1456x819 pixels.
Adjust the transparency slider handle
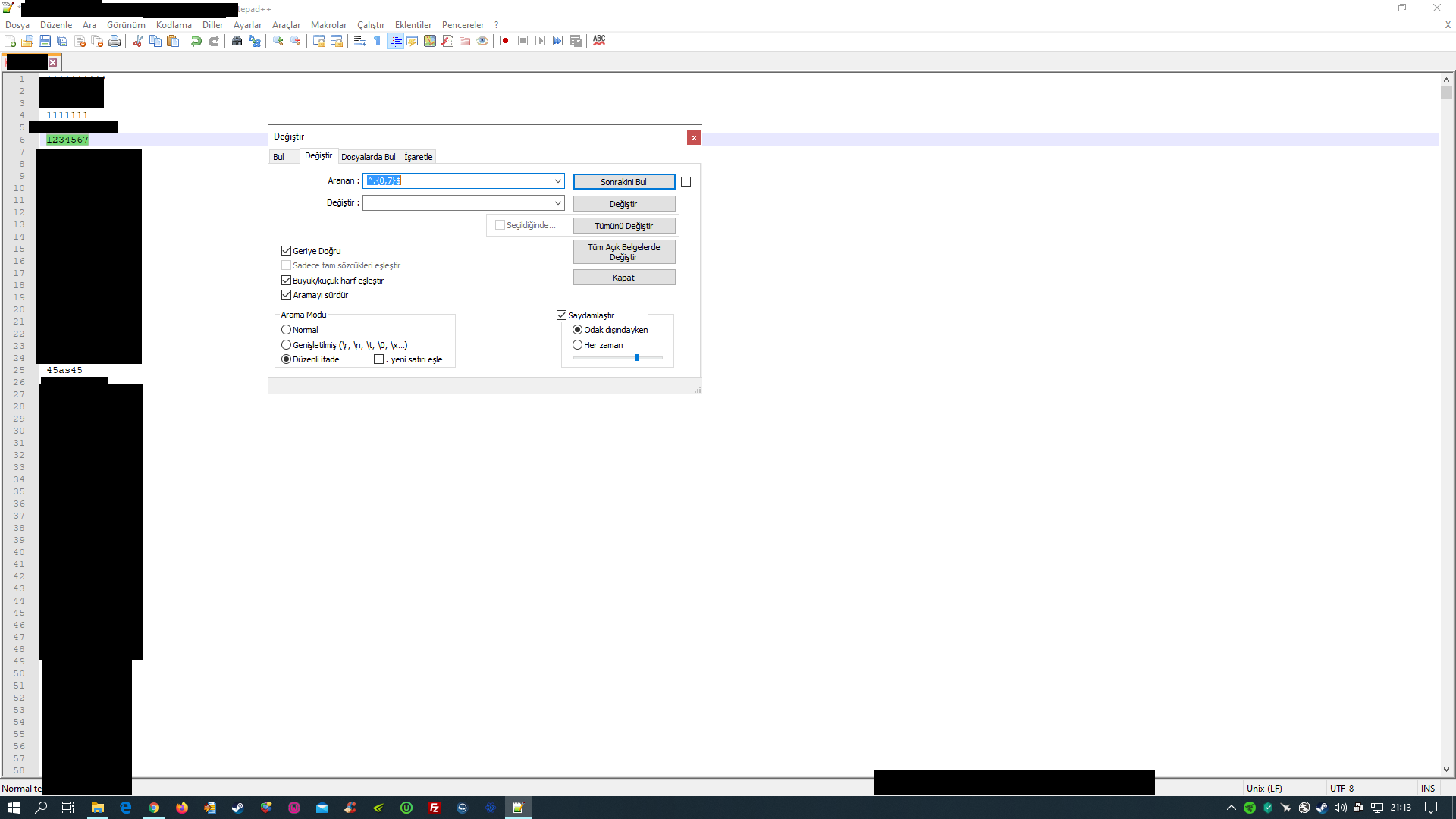click(x=637, y=357)
